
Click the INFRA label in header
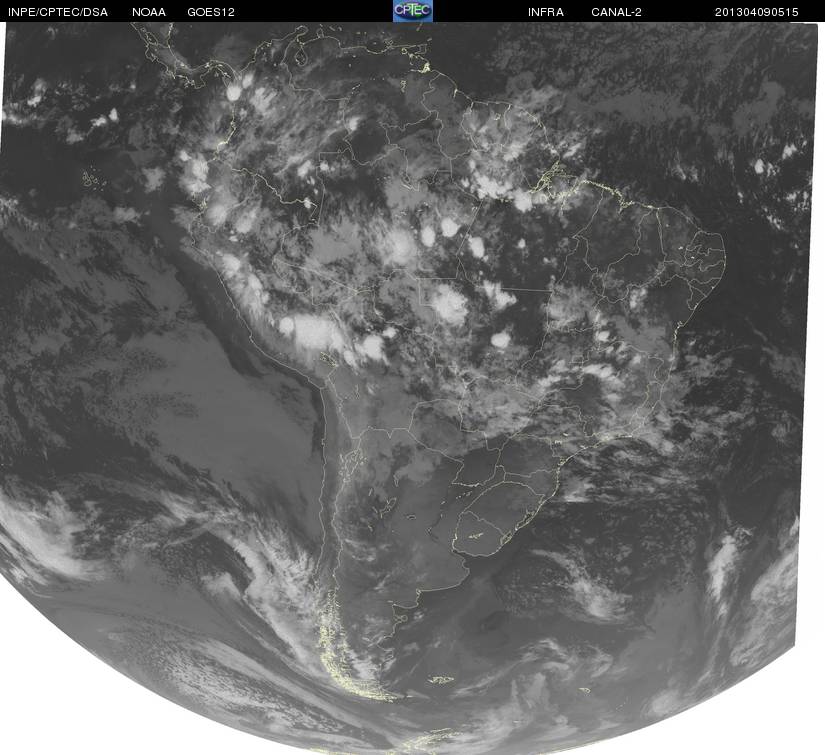pyautogui.click(x=546, y=12)
